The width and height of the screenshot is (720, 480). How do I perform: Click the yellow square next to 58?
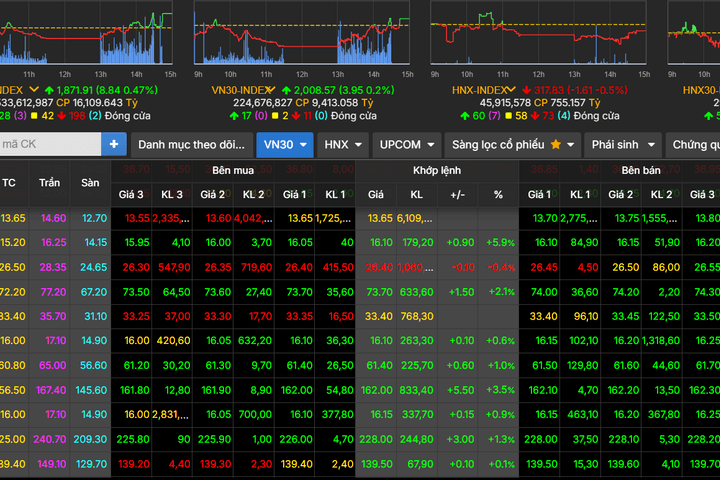point(509,116)
